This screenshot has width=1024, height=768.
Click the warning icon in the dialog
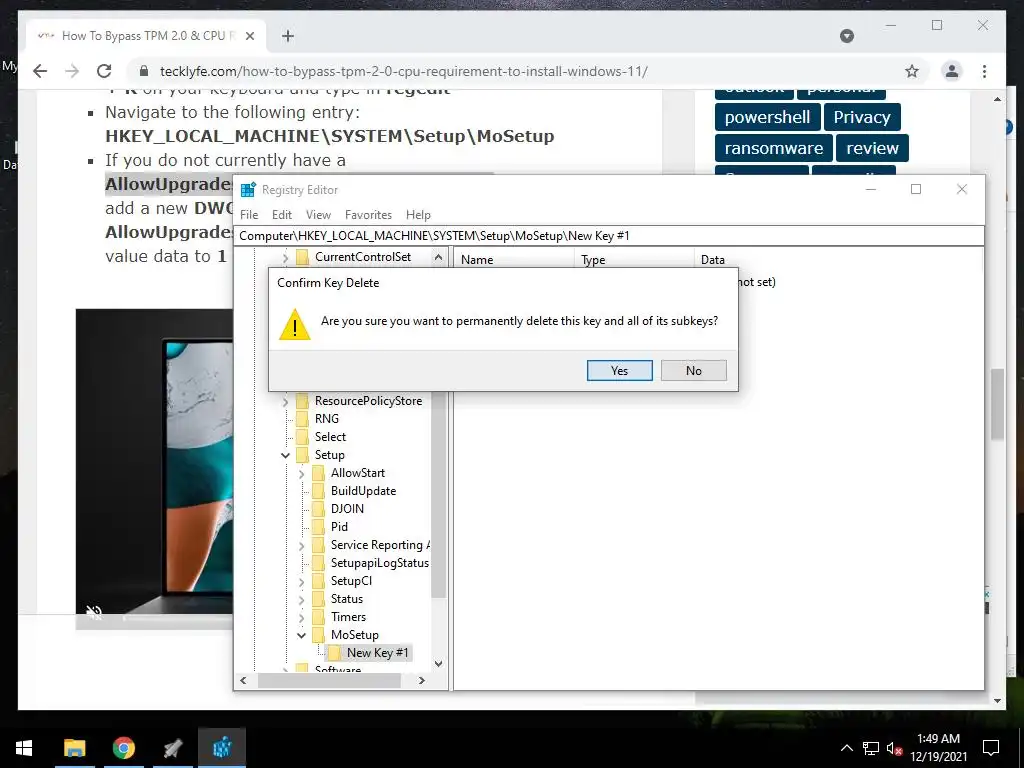[x=295, y=325]
